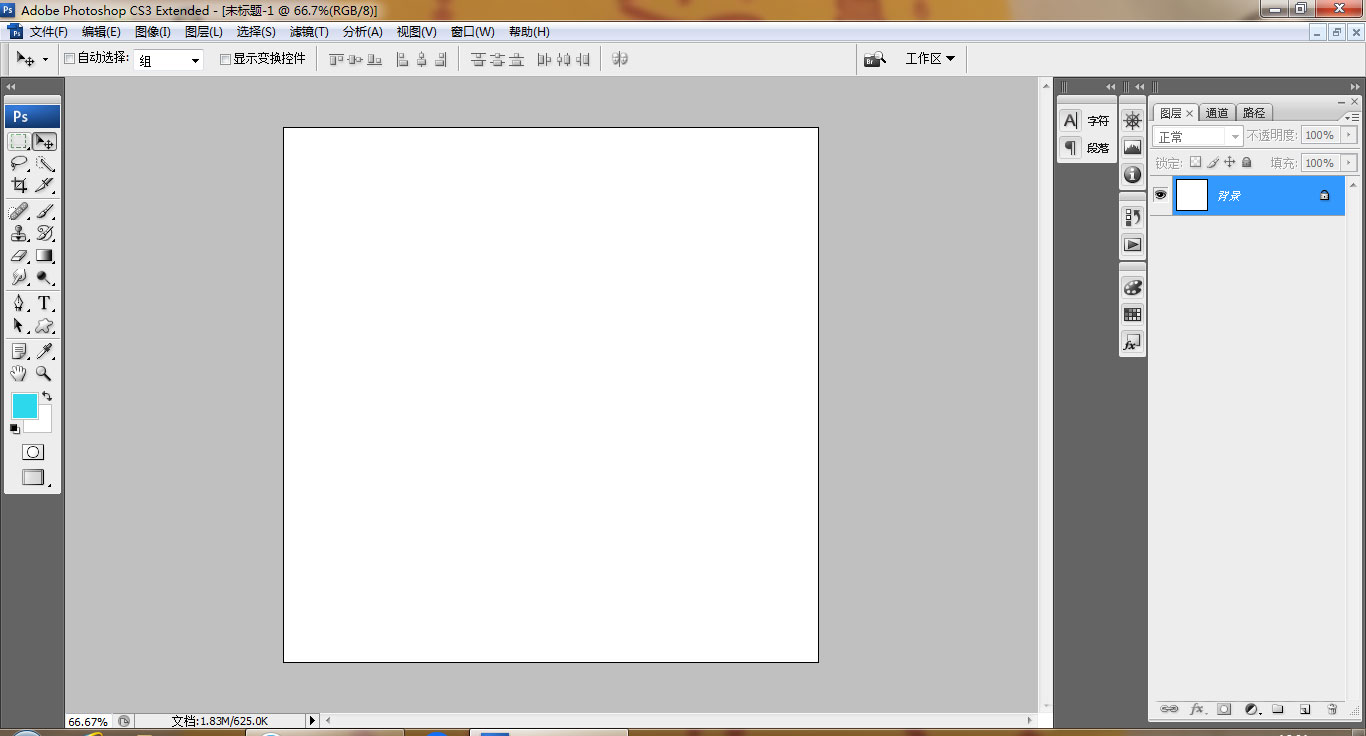Toggle Quick Mask mode
Image resolution: width=1366 pixels, height=736 pixels.
33,452
